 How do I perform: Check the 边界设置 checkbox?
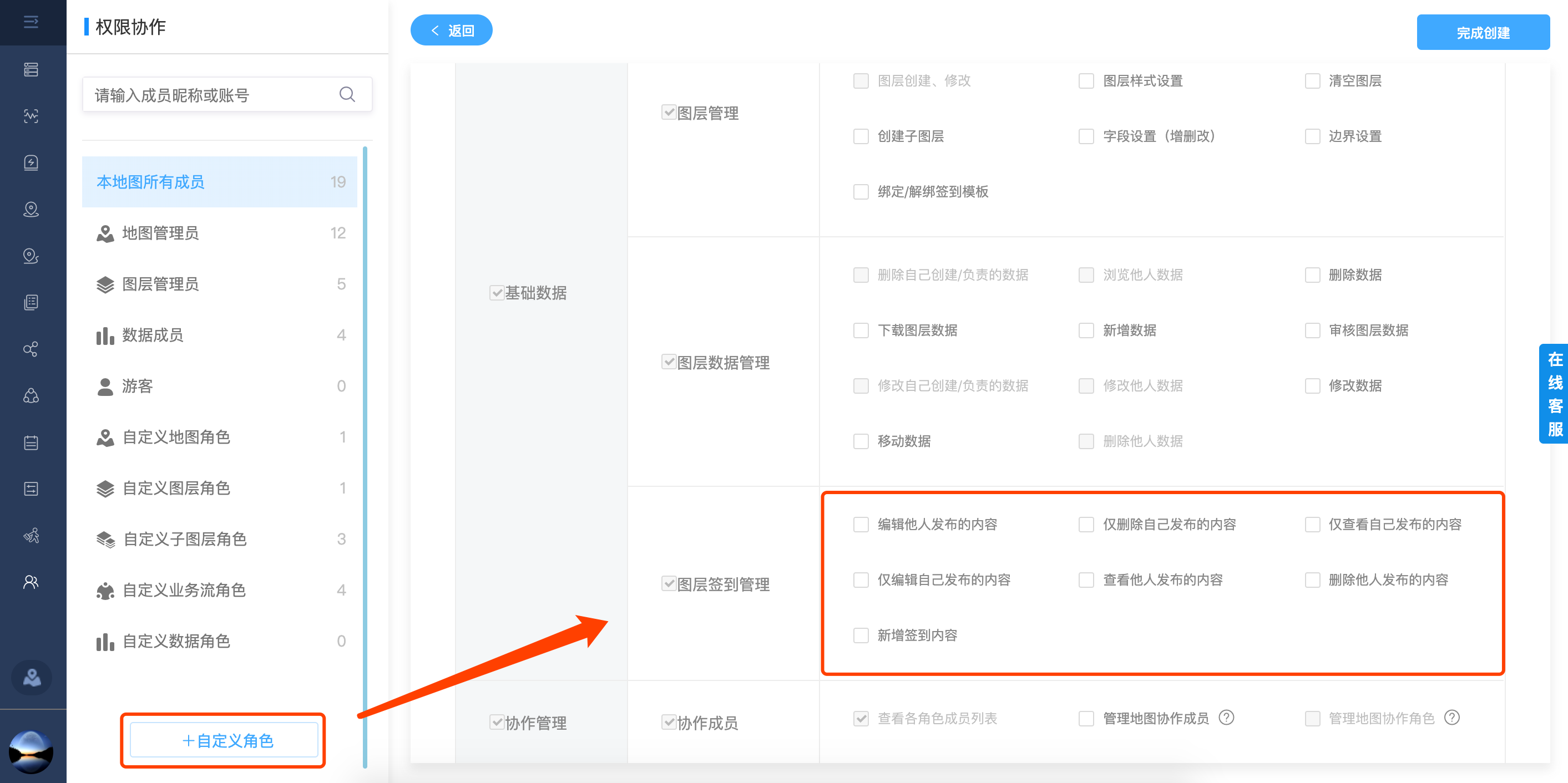point(1312,136)
